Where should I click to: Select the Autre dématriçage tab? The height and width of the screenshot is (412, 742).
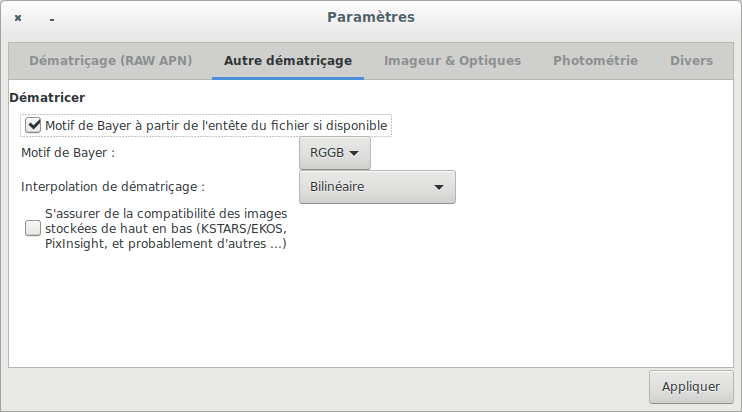[288, 61]
